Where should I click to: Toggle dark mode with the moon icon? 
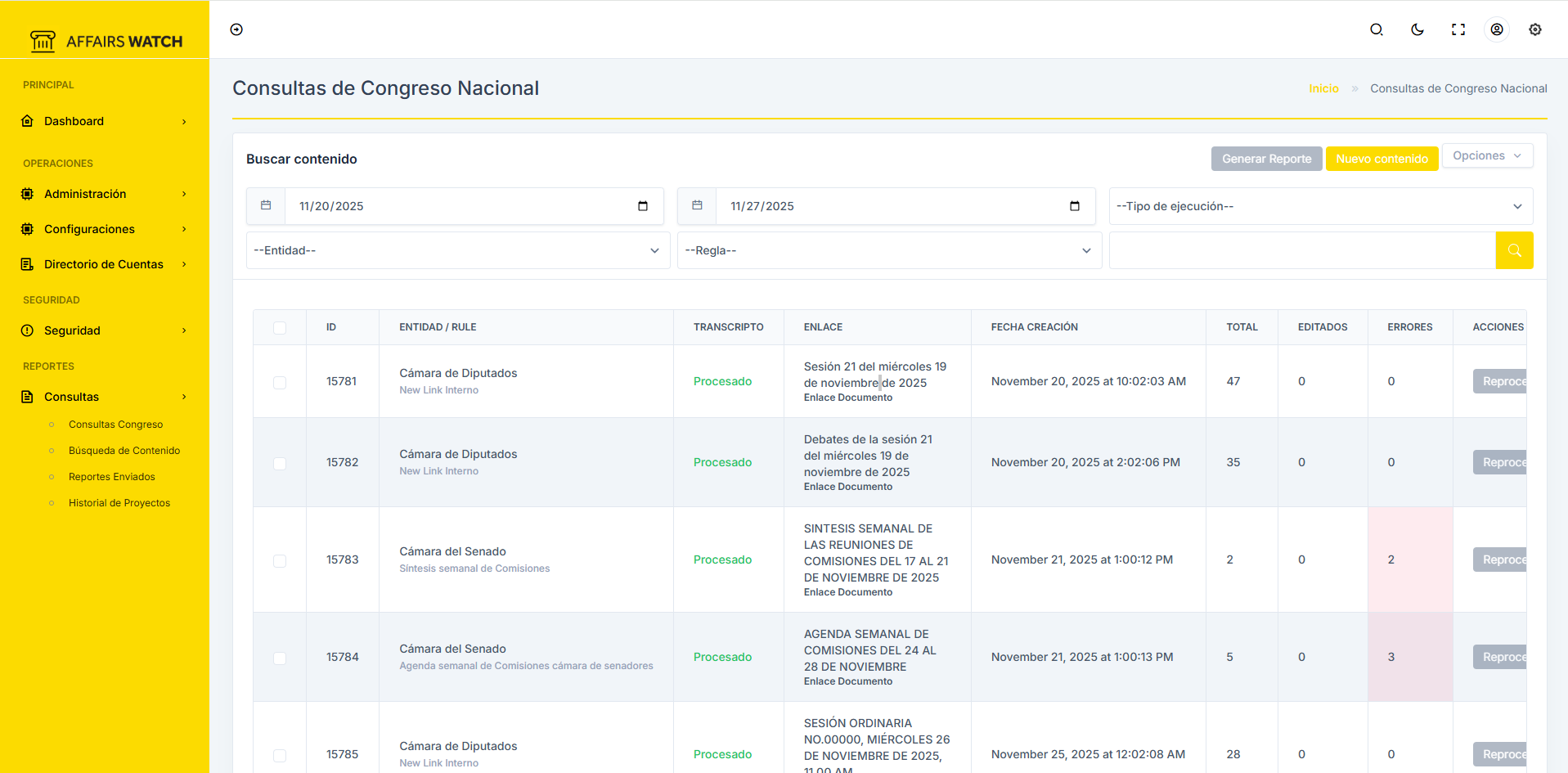1417,29
